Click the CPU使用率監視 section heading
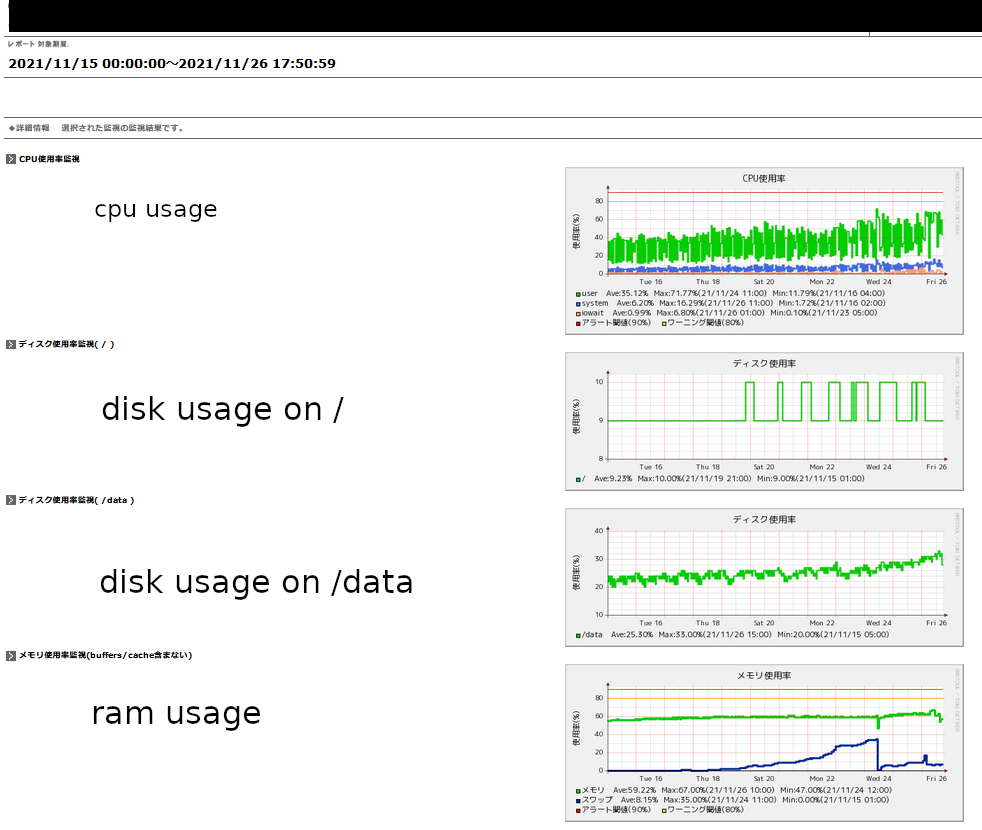Screen dimensions: 982x830 coord(49,159)
